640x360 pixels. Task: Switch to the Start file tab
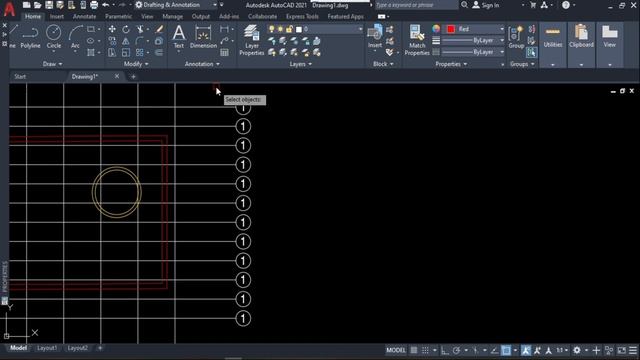click(x=20, y=76)
